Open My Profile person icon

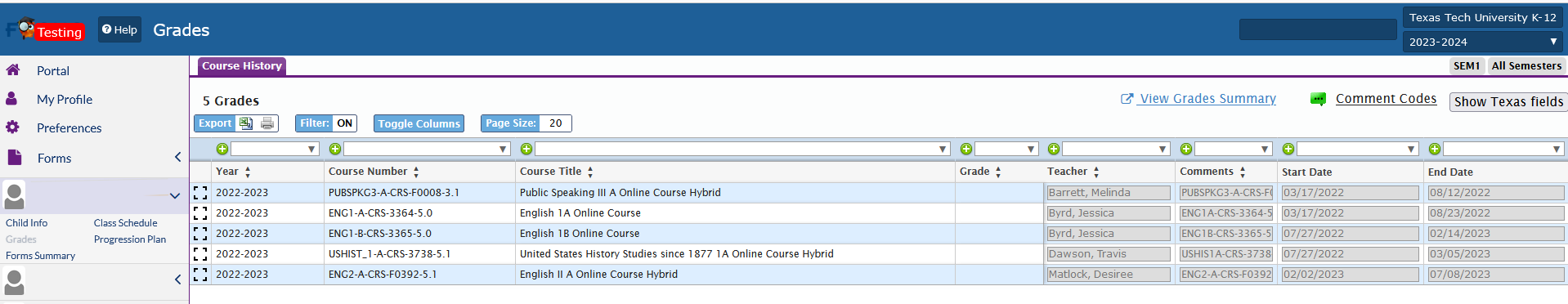click(11, 99)
